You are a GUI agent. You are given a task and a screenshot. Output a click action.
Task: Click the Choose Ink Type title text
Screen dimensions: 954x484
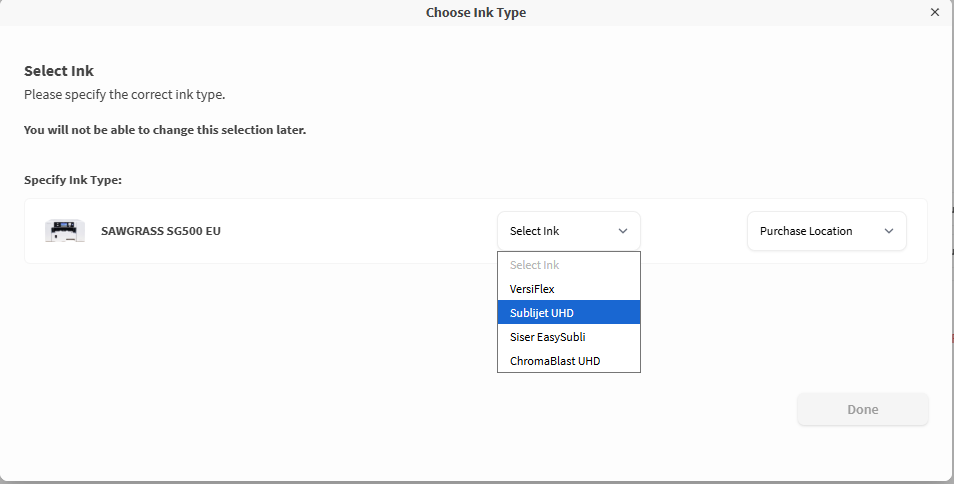coord(476,13)
